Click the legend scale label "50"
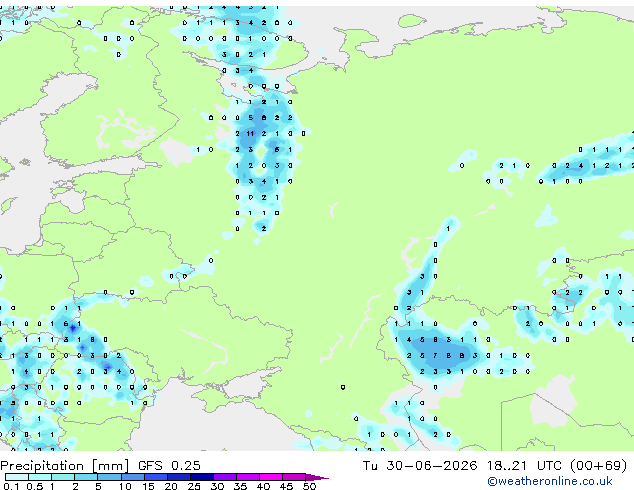The width and height of the screenshot is (634, 490). 310,486
